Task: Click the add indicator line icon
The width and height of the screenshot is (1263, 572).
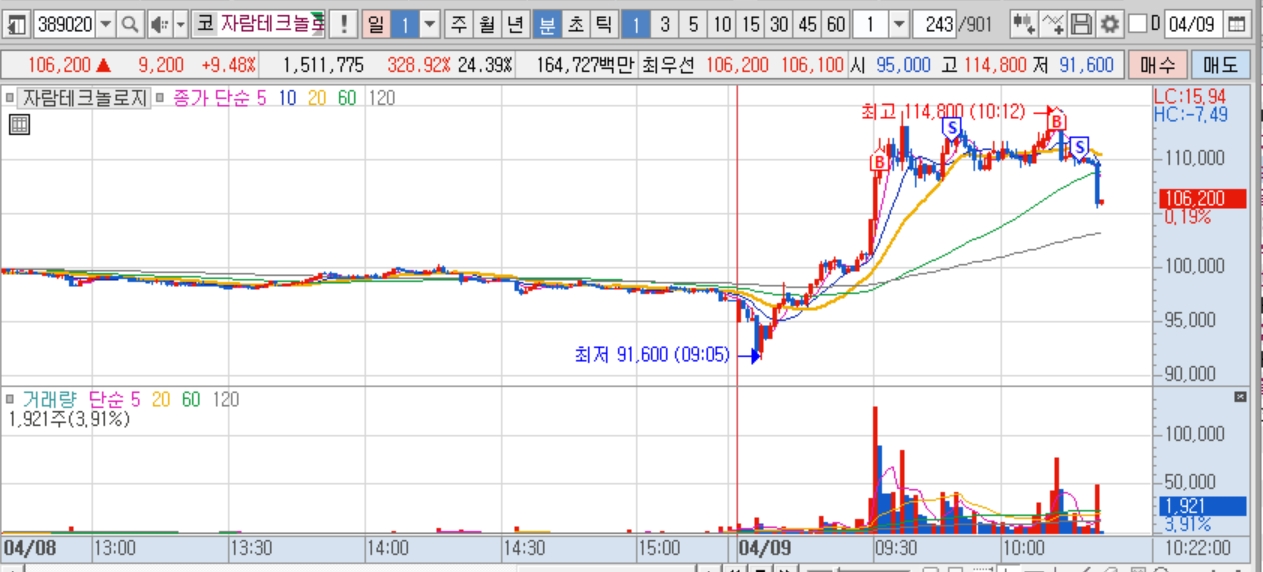Action: pos(1052,23)
